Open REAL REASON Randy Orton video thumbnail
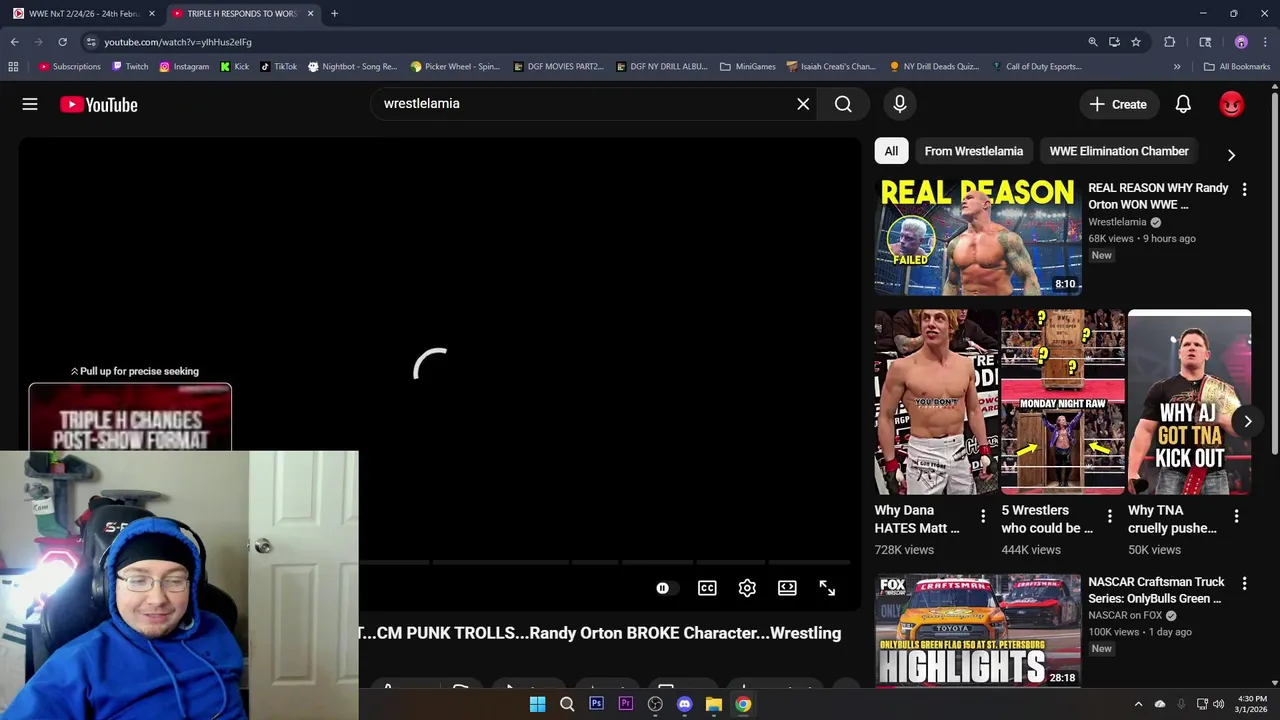This screenshot has height=720, width=1280. click(977, 237)
